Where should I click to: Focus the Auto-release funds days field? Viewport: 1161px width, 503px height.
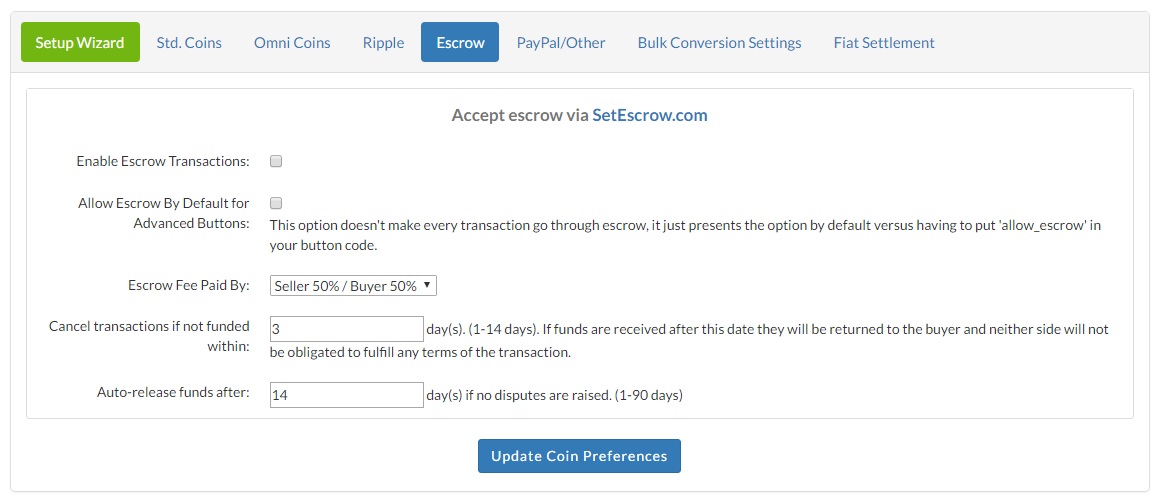tap(347, 395)
